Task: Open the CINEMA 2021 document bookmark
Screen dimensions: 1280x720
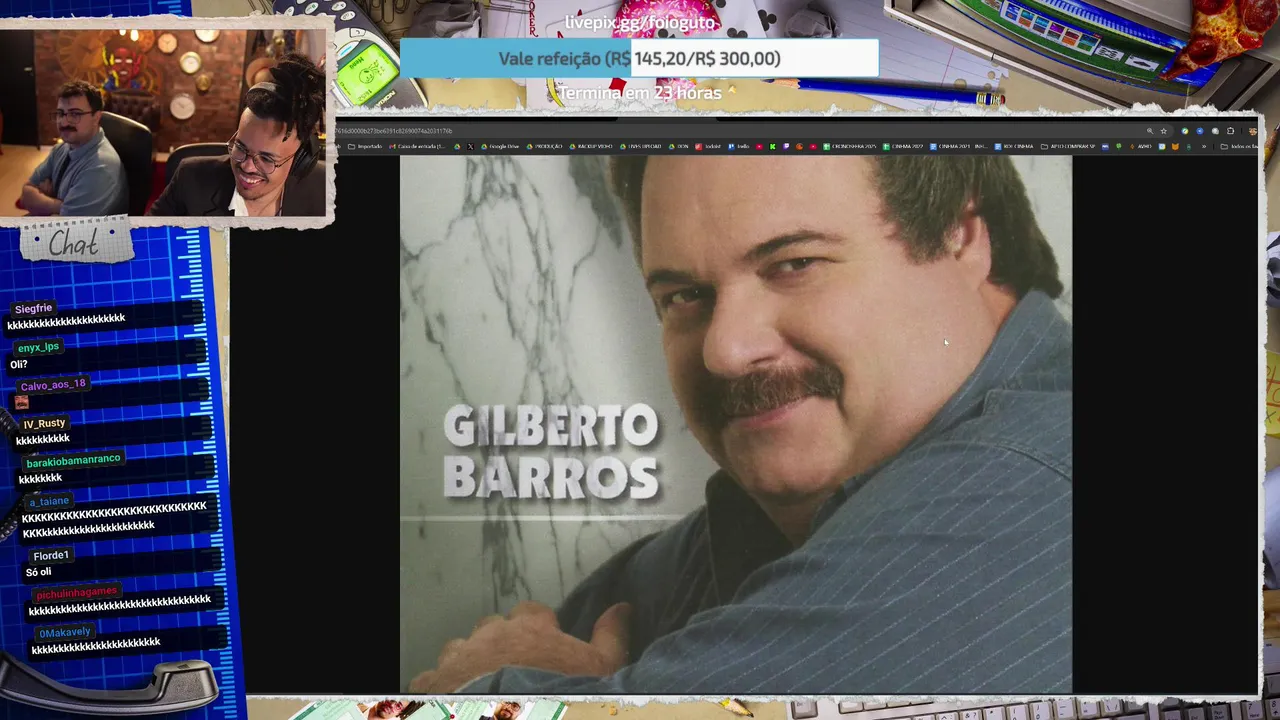Action: click(959, 146)
